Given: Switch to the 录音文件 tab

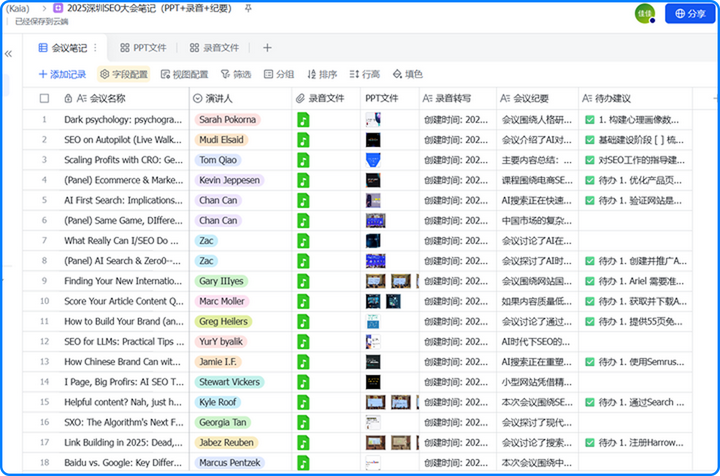Looking at the screenshot, I should click(214, 48).
